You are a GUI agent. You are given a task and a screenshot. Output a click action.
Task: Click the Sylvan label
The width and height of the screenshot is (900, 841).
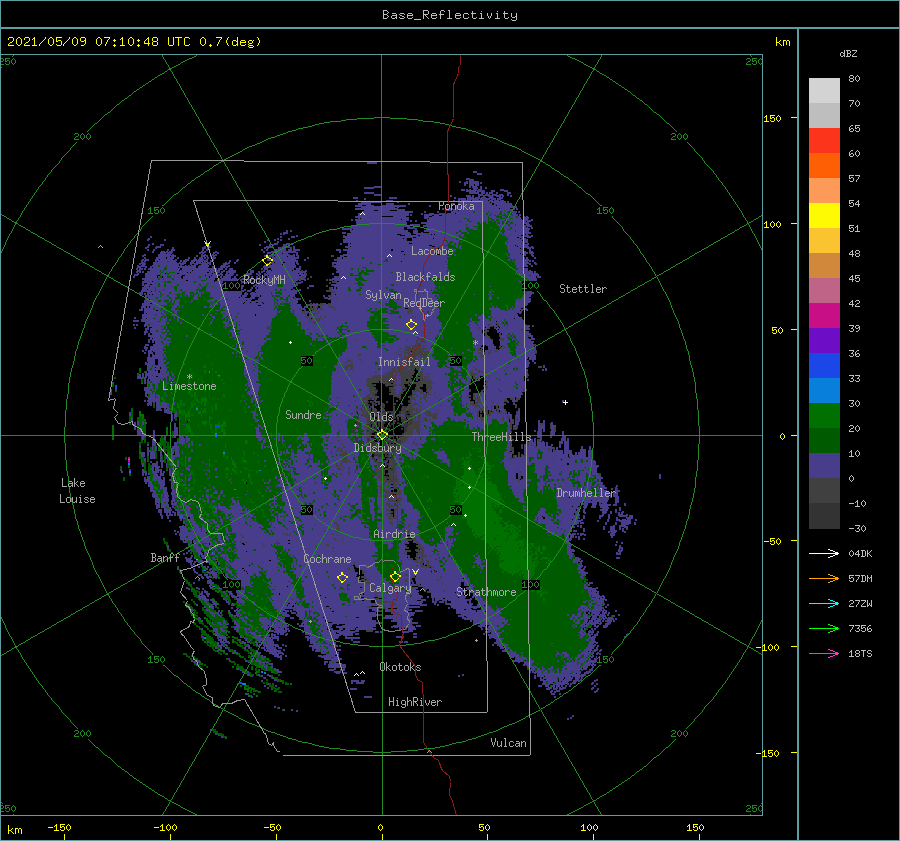(383, 295)
